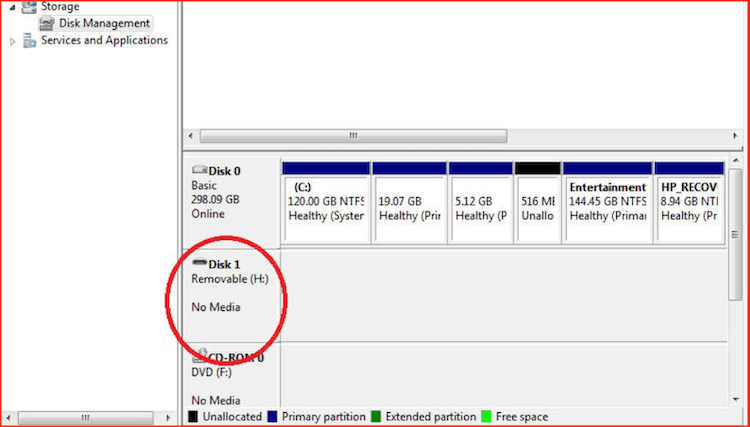
Task: Expand the Services and Applications arrow
Action: click(x=12, y=42)
